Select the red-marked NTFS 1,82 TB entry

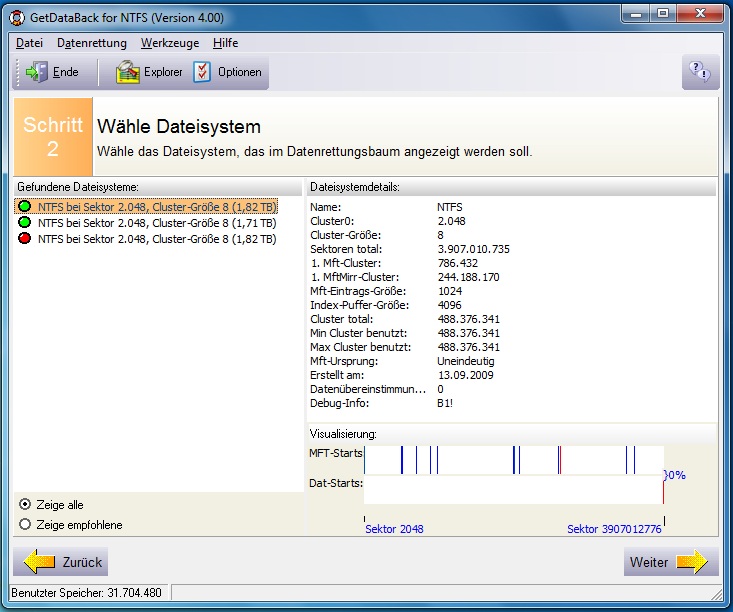[x=147, y=239]
